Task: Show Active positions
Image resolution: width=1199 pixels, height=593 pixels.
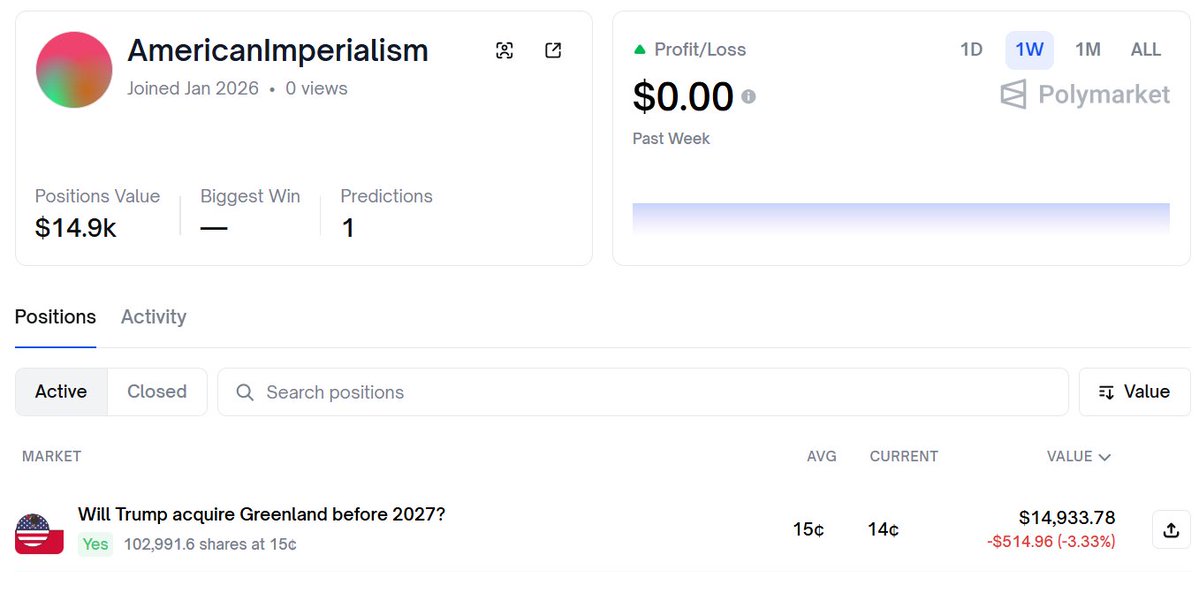Action: 61,392
